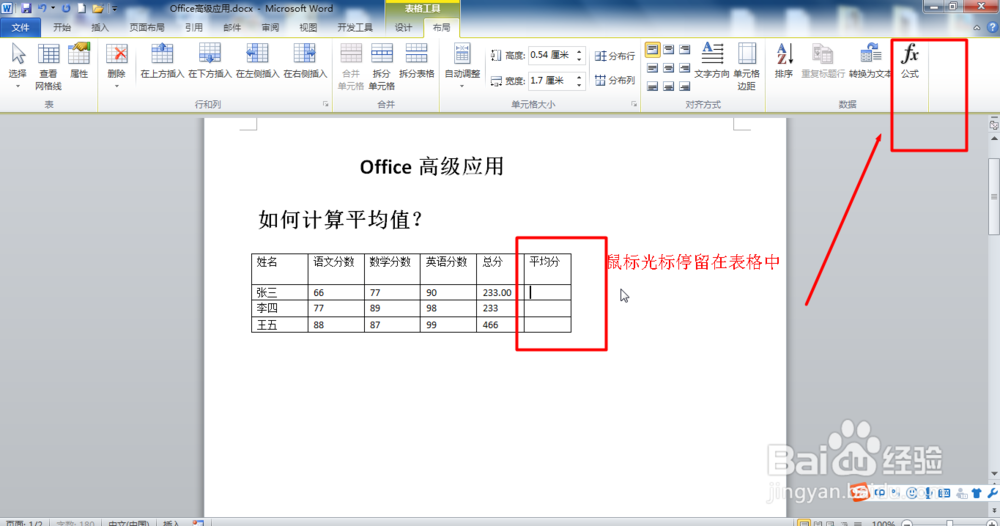
Task: Click Insert Right (在右侧插入)
Action: [x=305, y=62]
